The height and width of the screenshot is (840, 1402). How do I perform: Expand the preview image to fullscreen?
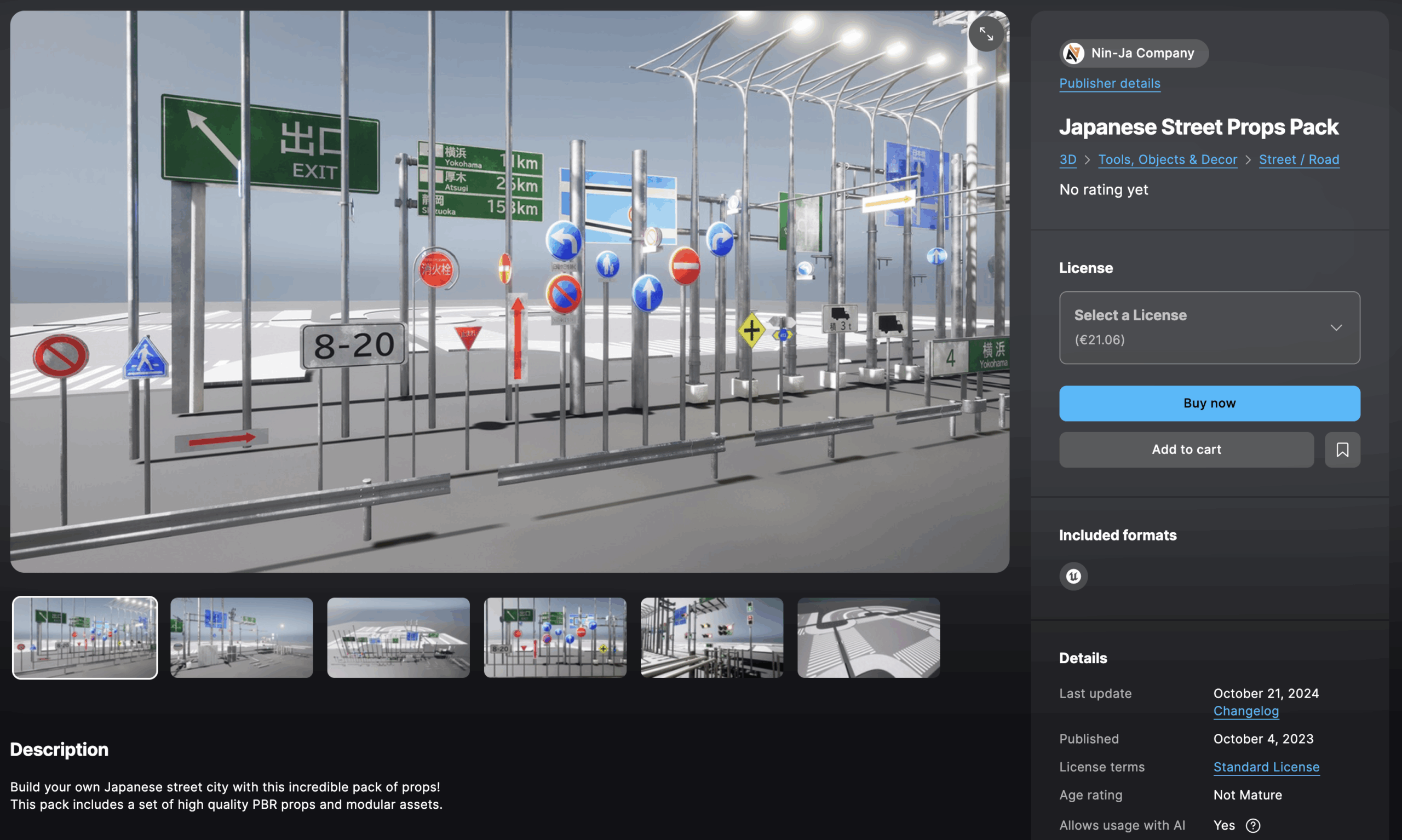click(985, 34)
